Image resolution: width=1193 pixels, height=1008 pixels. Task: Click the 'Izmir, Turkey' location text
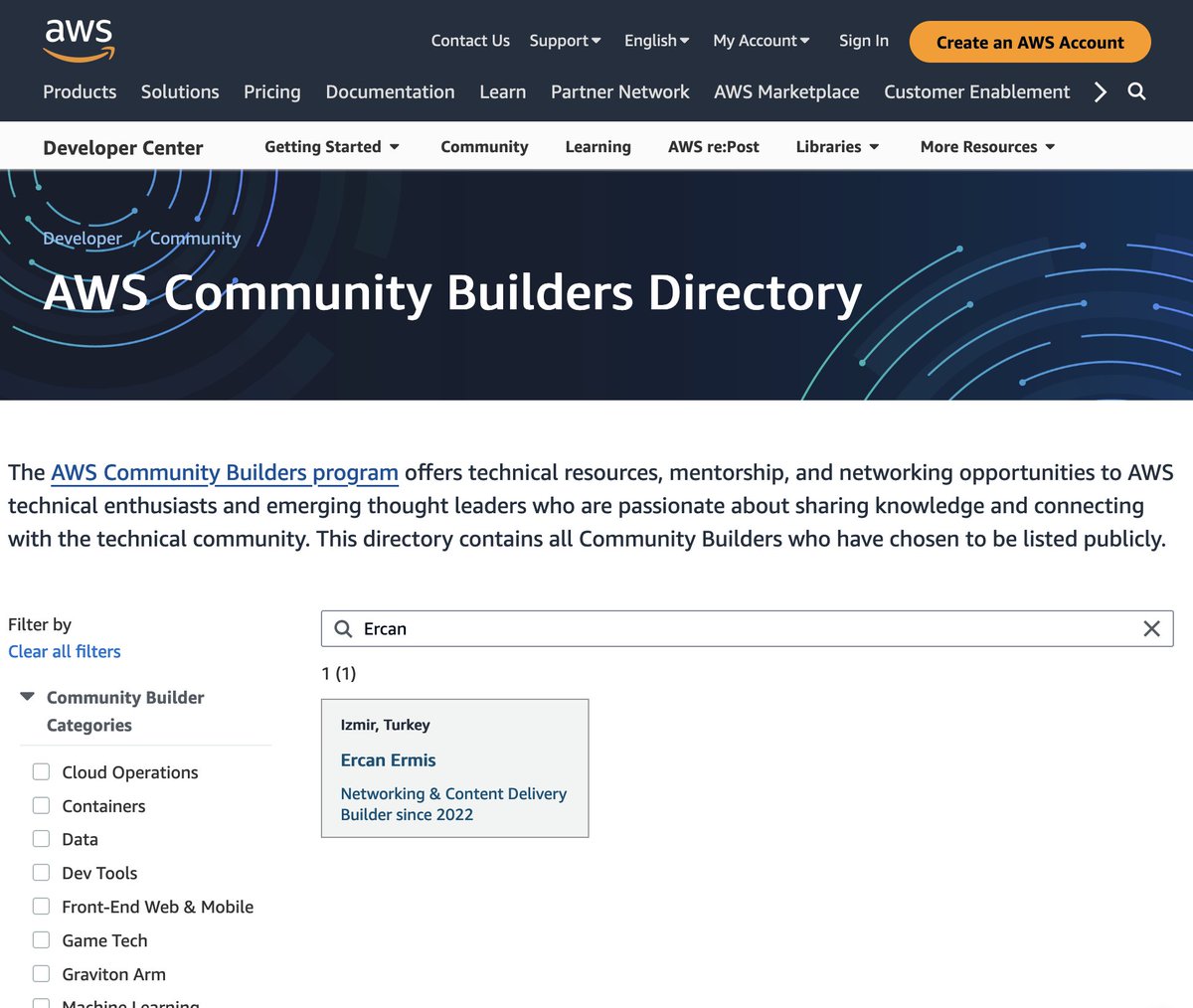pos(385,725)
